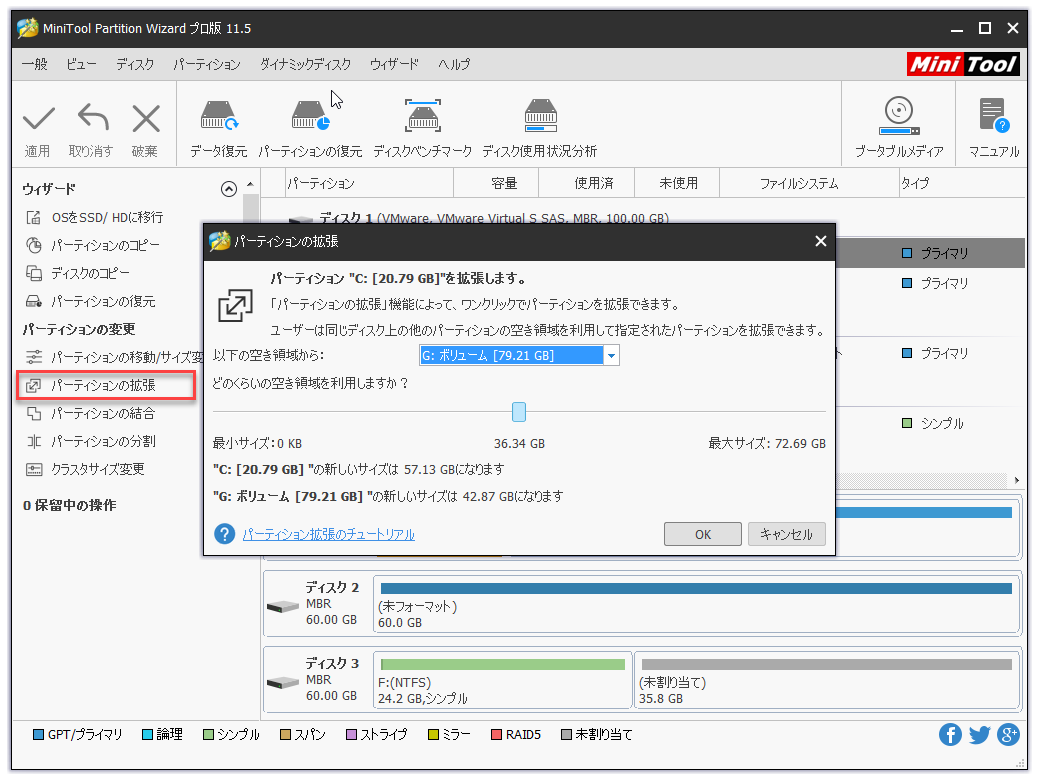Click the ブータブルメディア icon
The height and width of the screenshot is (779, 1041).
pyautogui.click(x=899, y=116)
